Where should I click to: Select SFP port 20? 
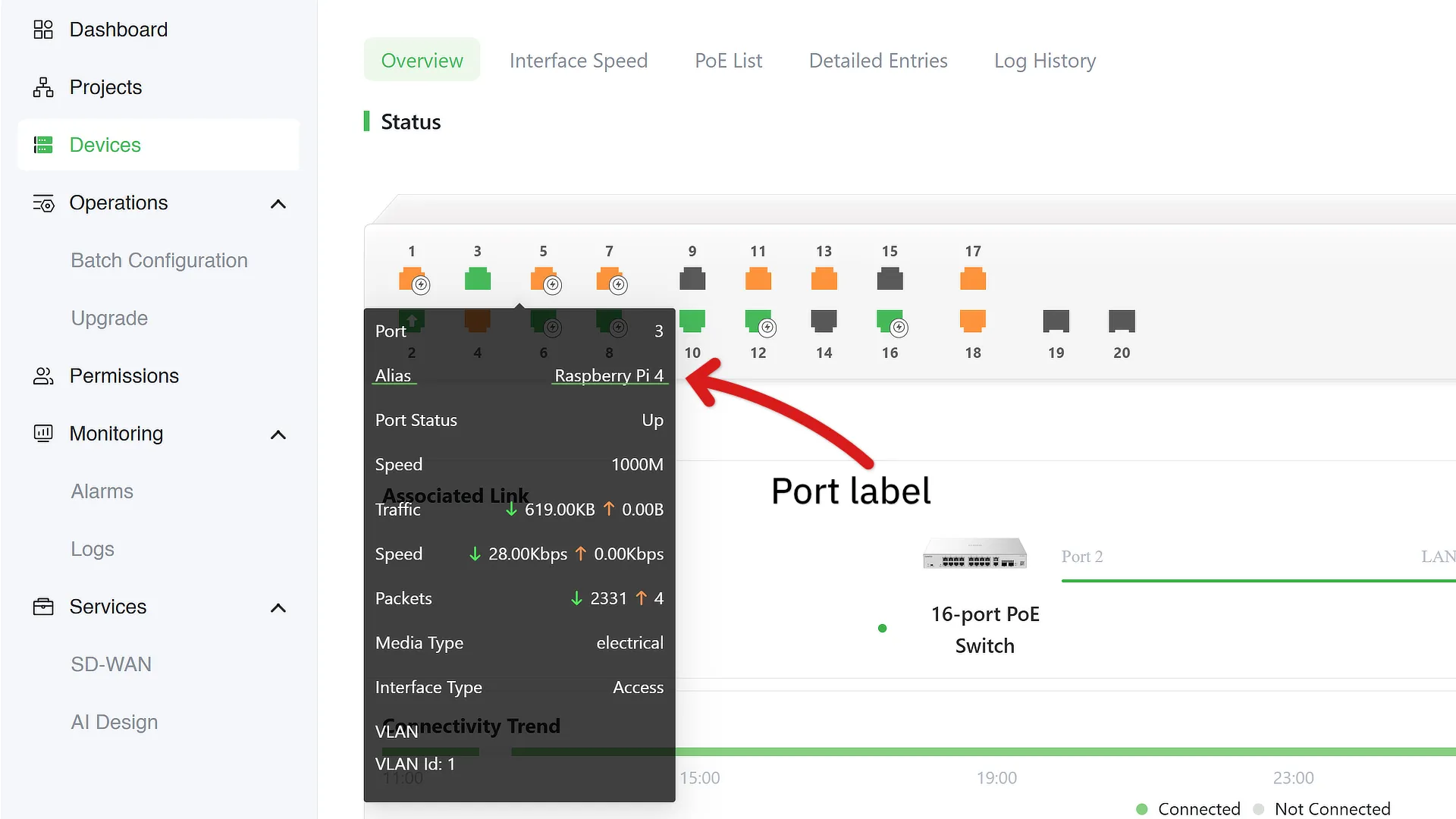click(1122, 322)
